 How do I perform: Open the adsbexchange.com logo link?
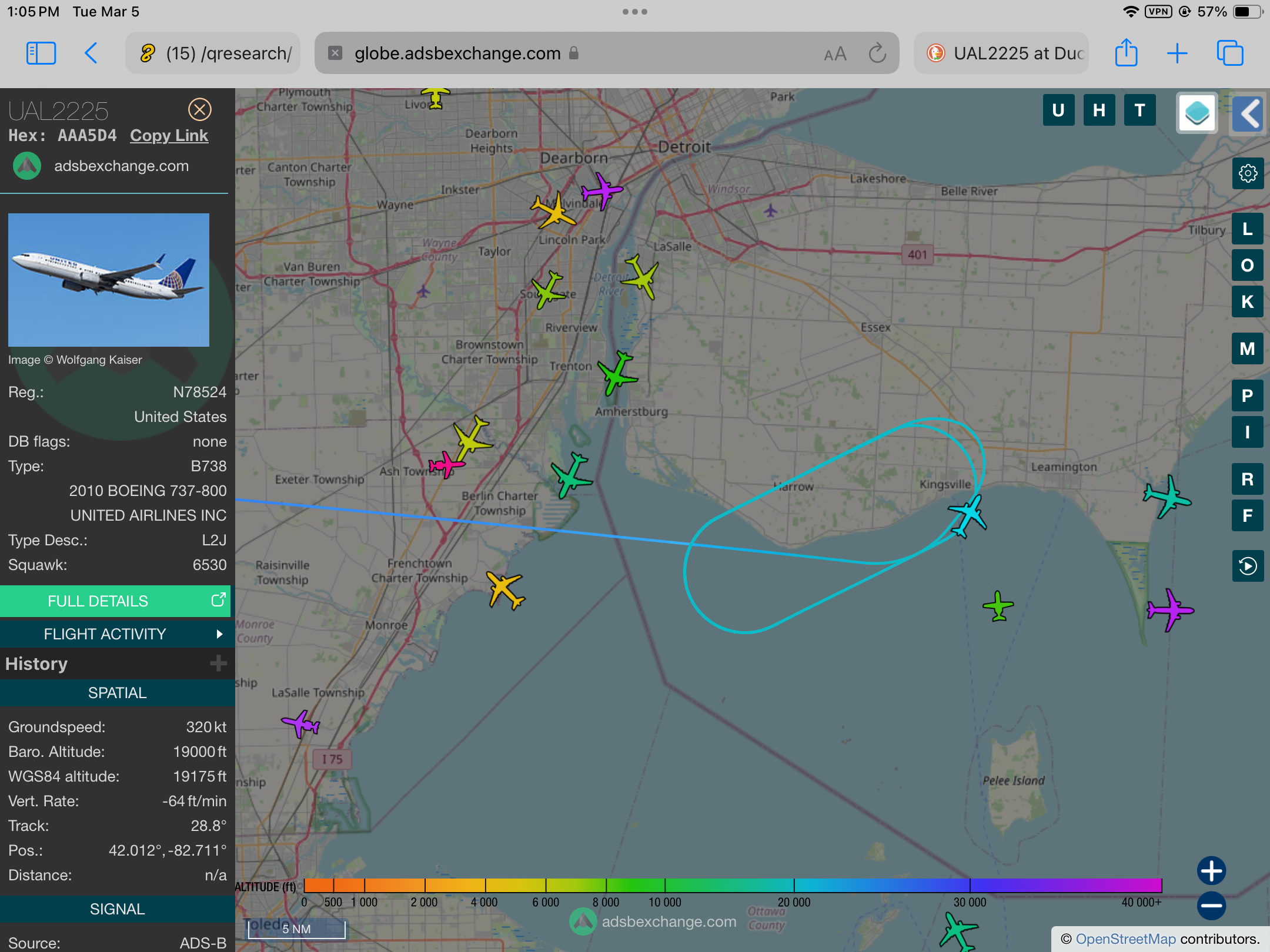click(x=101, y=166)
